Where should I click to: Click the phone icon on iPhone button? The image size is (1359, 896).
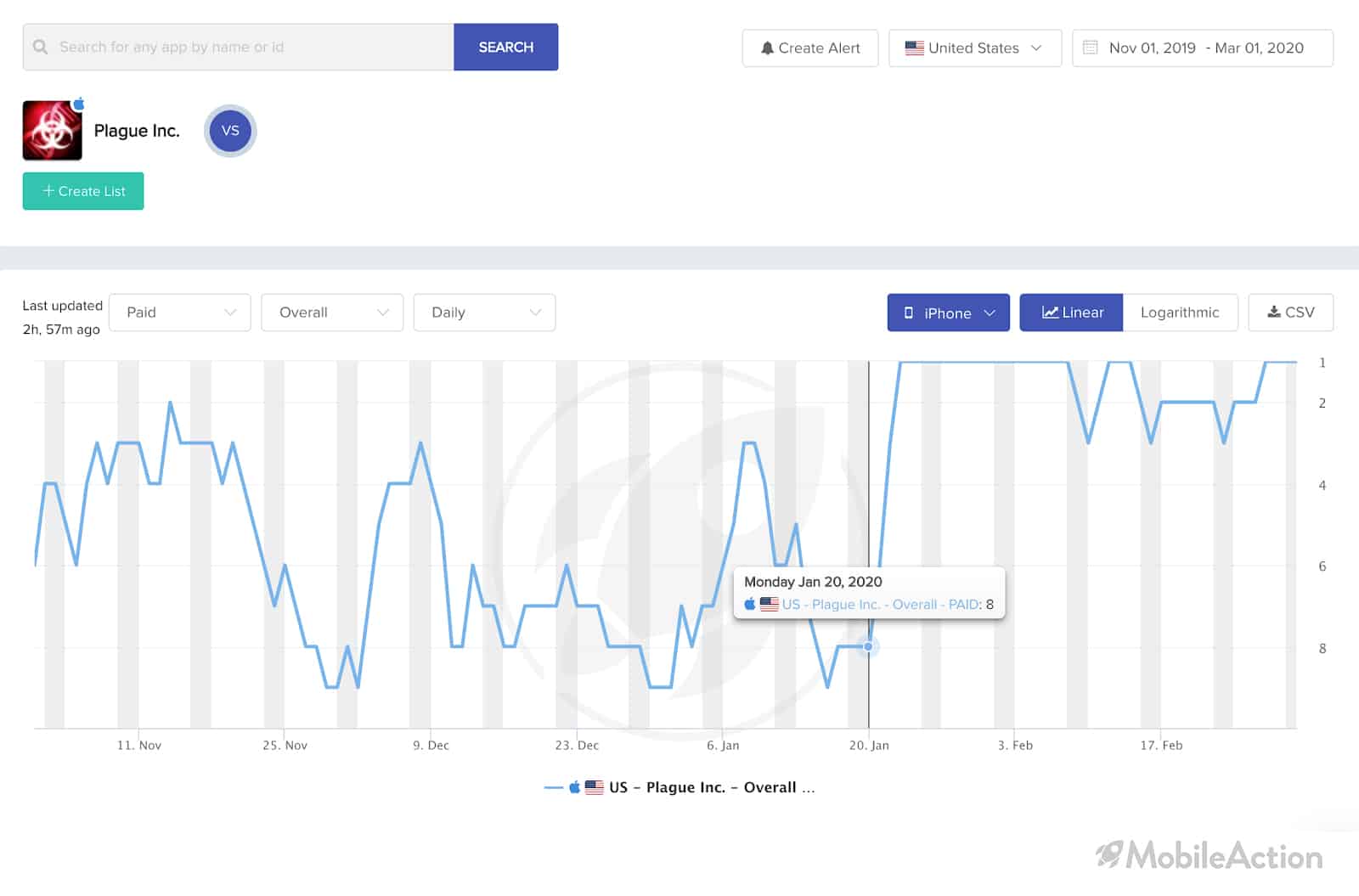[x=909, y=313]
